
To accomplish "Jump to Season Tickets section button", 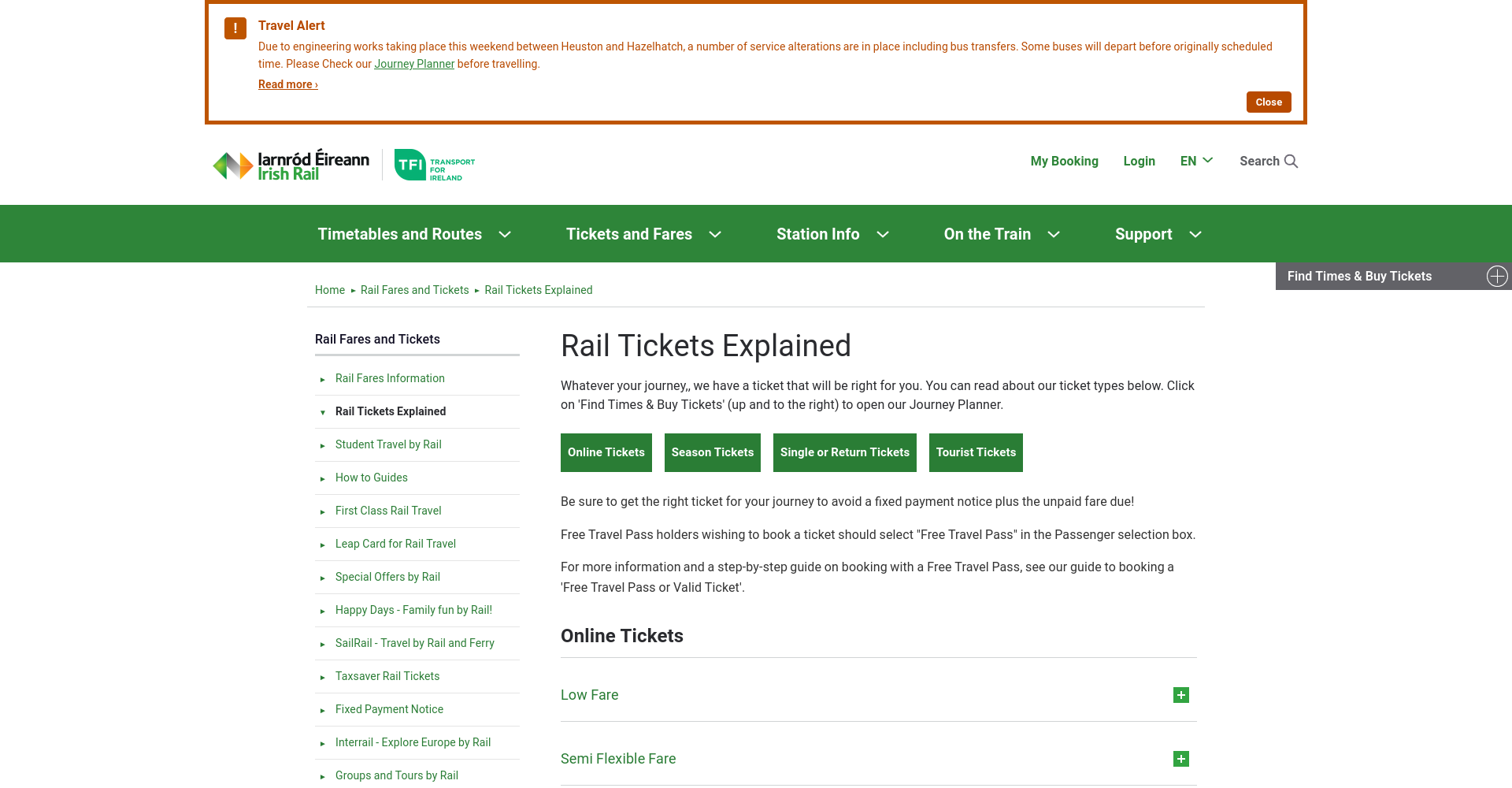I will (712, 452).
